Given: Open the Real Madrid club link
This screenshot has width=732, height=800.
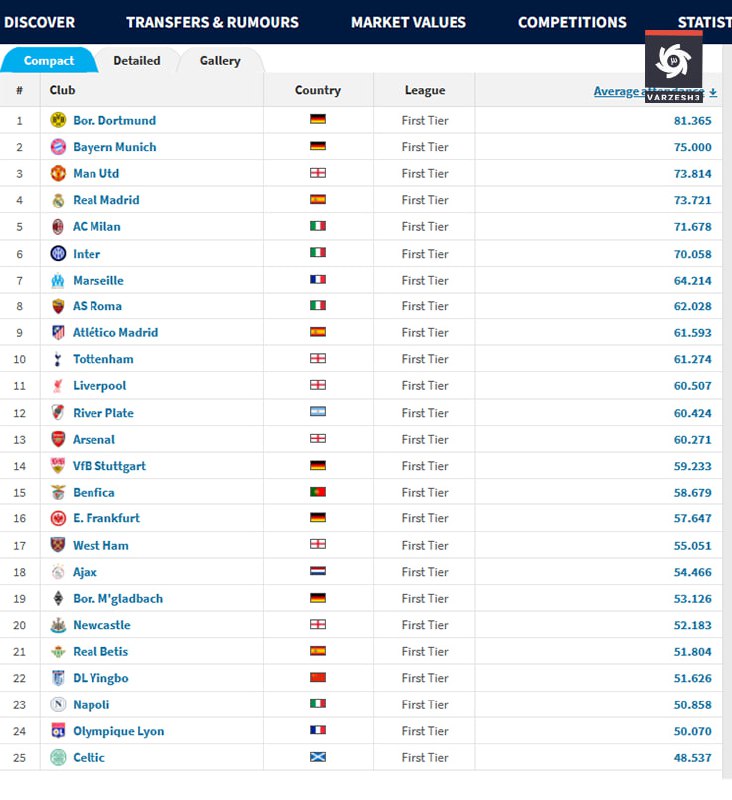Looking at the screenshot, I should point(106,200).
